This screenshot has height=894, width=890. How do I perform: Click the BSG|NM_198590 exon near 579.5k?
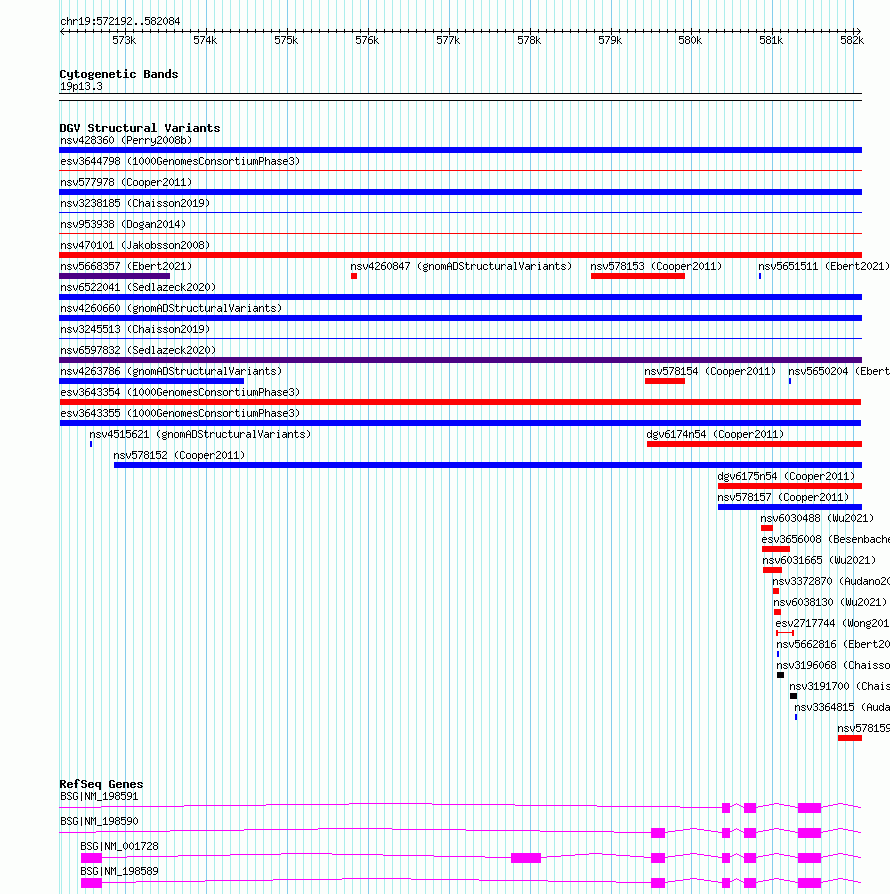[658, 833]
